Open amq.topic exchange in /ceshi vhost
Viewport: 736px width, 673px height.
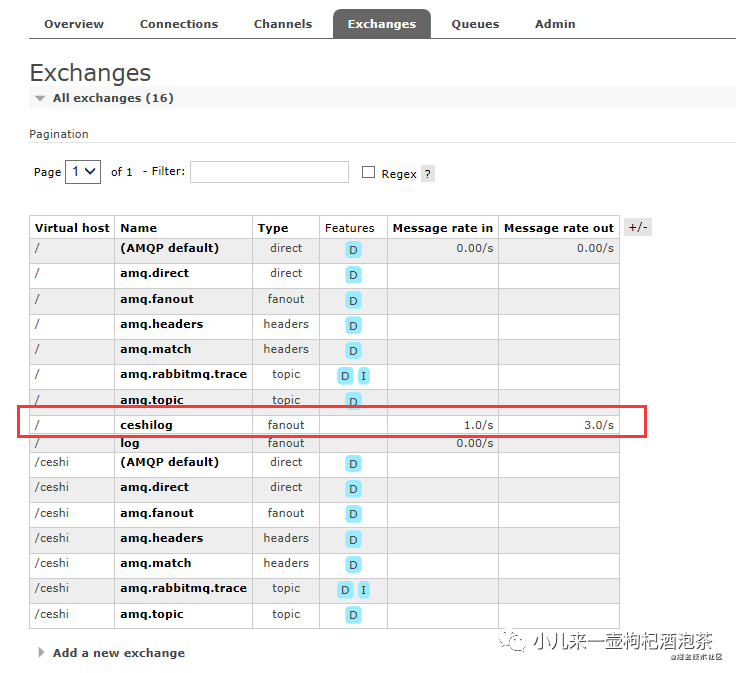point(152,614)
